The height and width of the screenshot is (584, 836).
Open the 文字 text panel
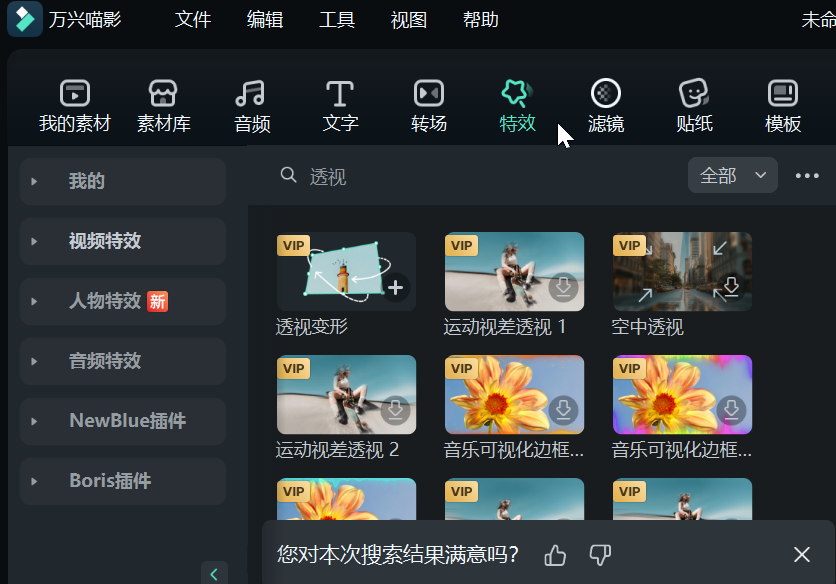click(340, 106)
